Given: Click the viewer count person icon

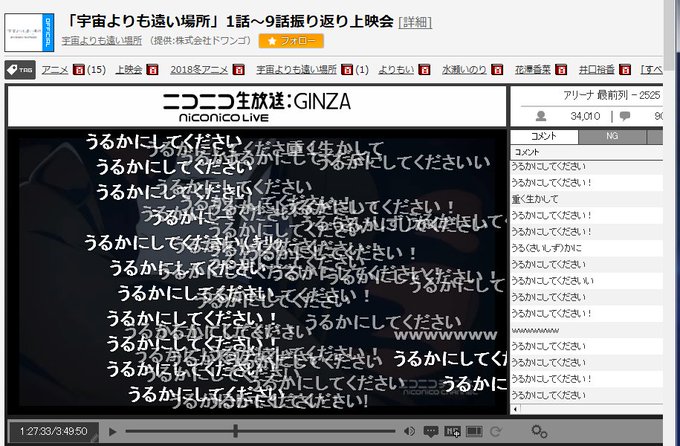Looking at the screenshot, I should [x=541, y=116].
